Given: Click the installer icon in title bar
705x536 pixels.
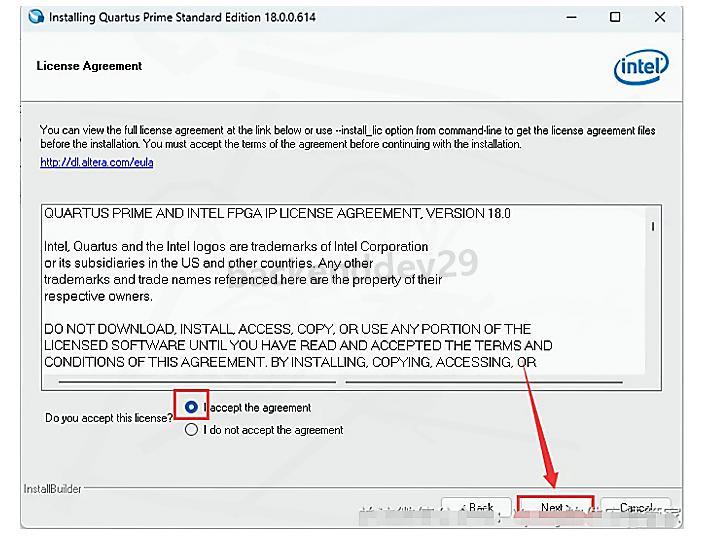Looking at the screenshot, I should 37,17.
